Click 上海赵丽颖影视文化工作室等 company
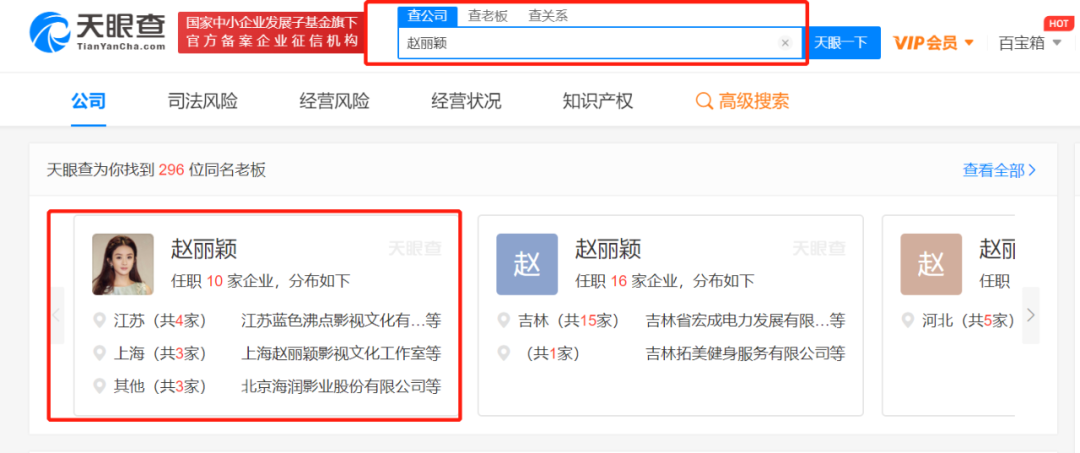Image resolution: width=1080 pixels, height=453 pixels. (341, 354)
